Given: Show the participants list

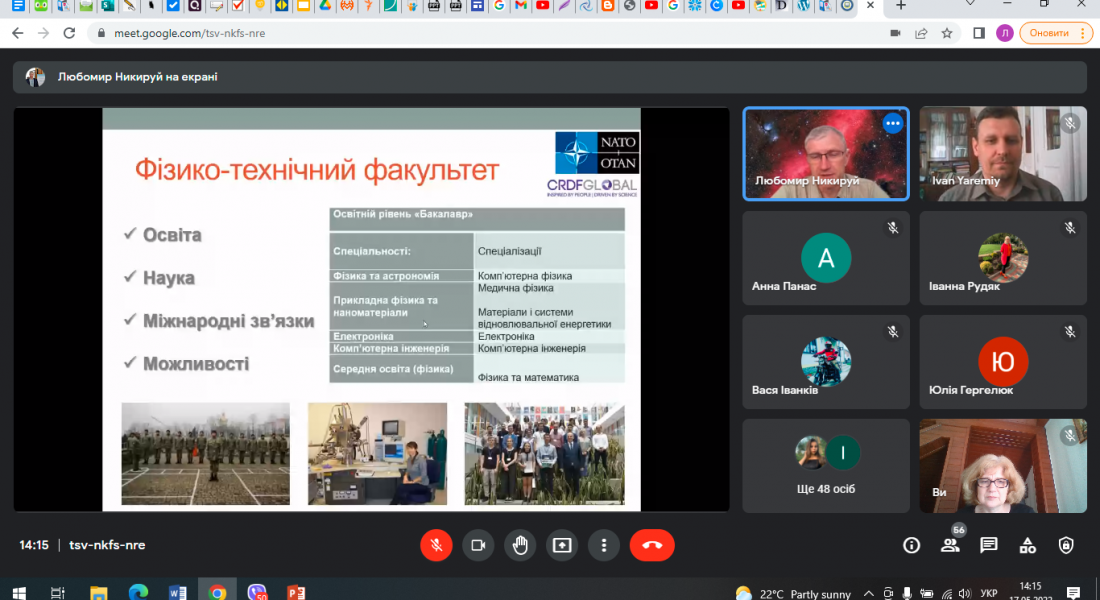Looking at the screenshot, I should click(x=950, y=545).
